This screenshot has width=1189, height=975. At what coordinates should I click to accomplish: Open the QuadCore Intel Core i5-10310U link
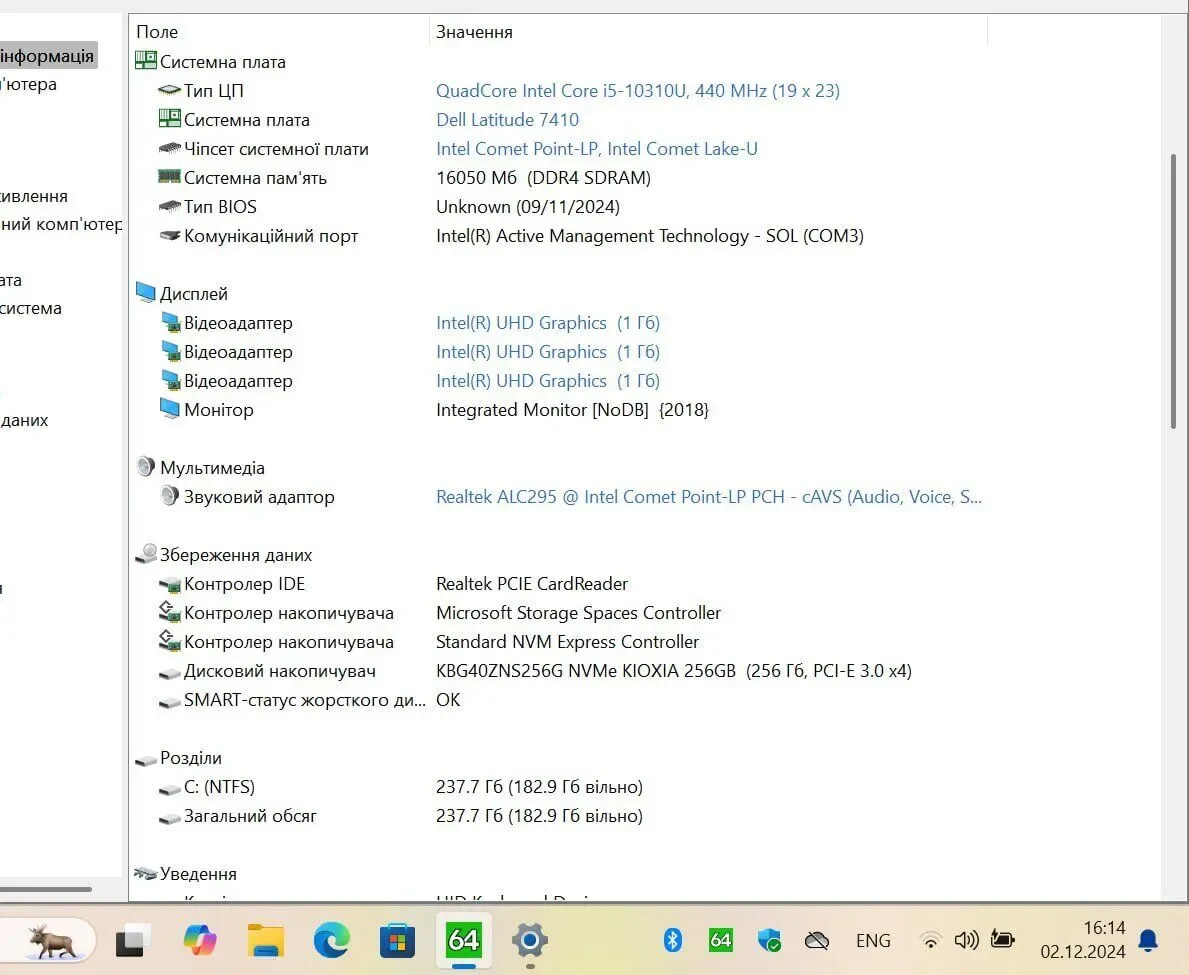coord(637,91)
